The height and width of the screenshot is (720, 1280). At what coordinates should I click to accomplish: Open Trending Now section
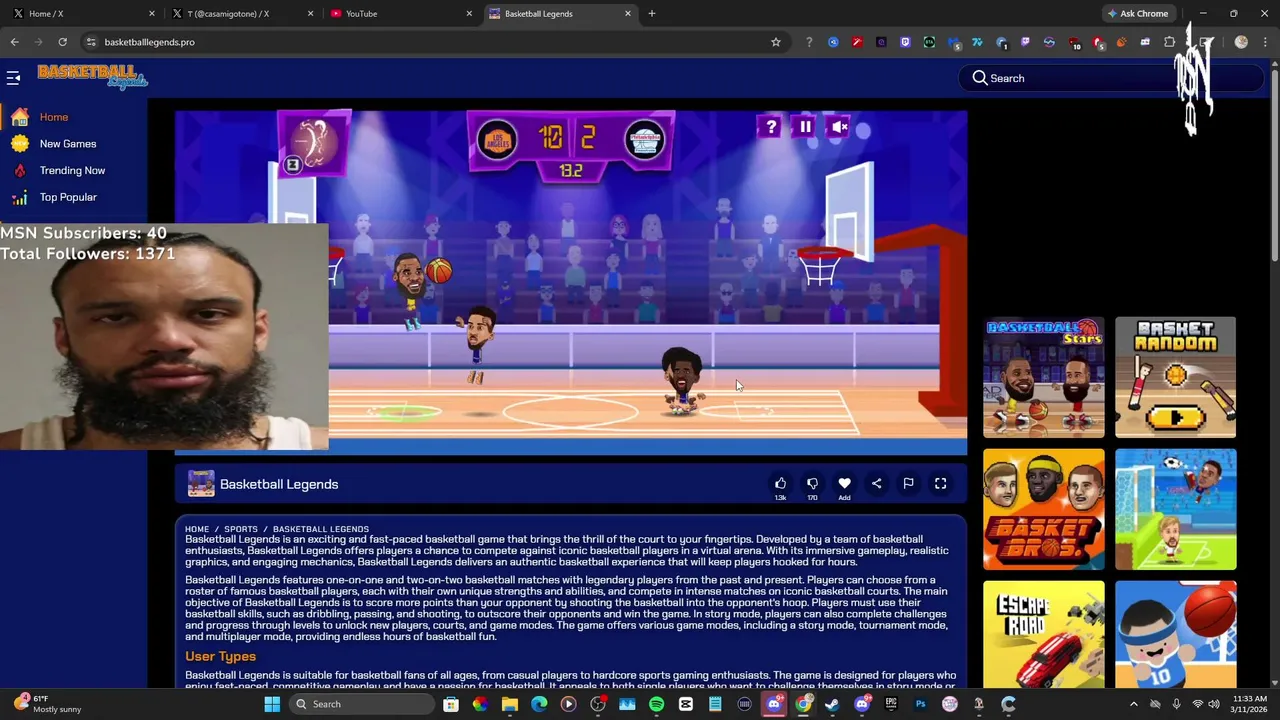point(72,171)
